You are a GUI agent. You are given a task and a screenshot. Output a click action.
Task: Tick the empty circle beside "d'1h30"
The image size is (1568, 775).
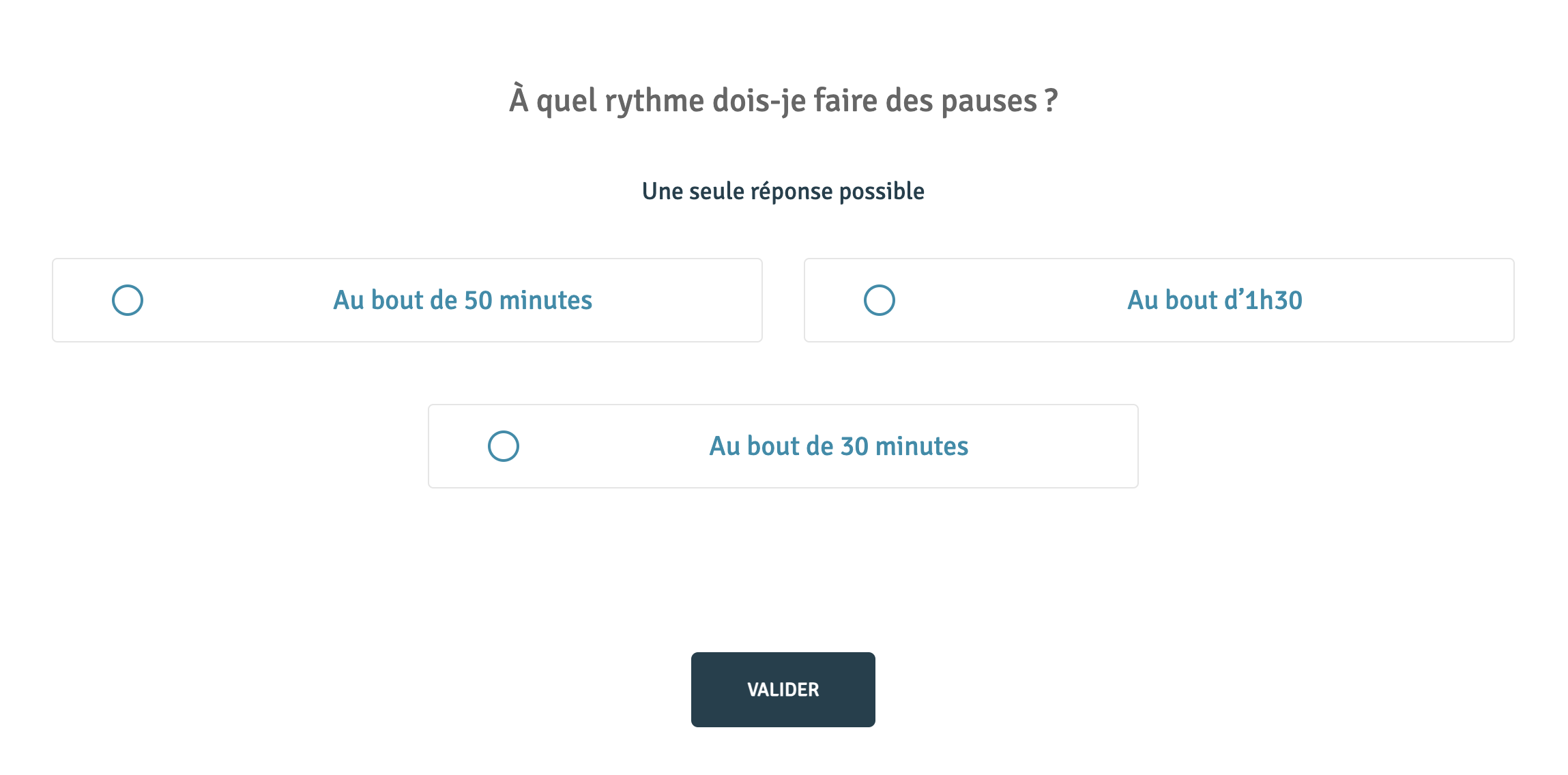[x=880, y=300]
